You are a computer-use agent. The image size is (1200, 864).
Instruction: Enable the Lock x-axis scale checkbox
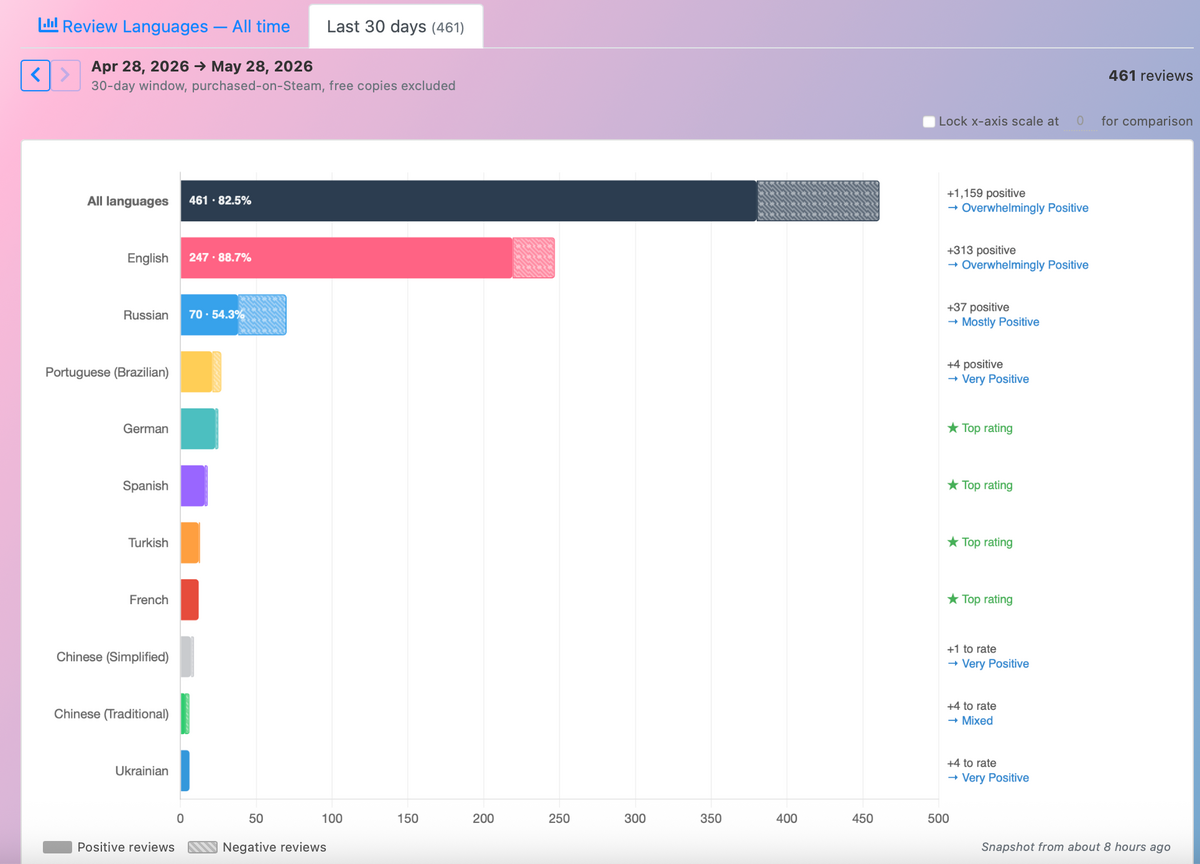pyautogui.click(x=929, y=122)
